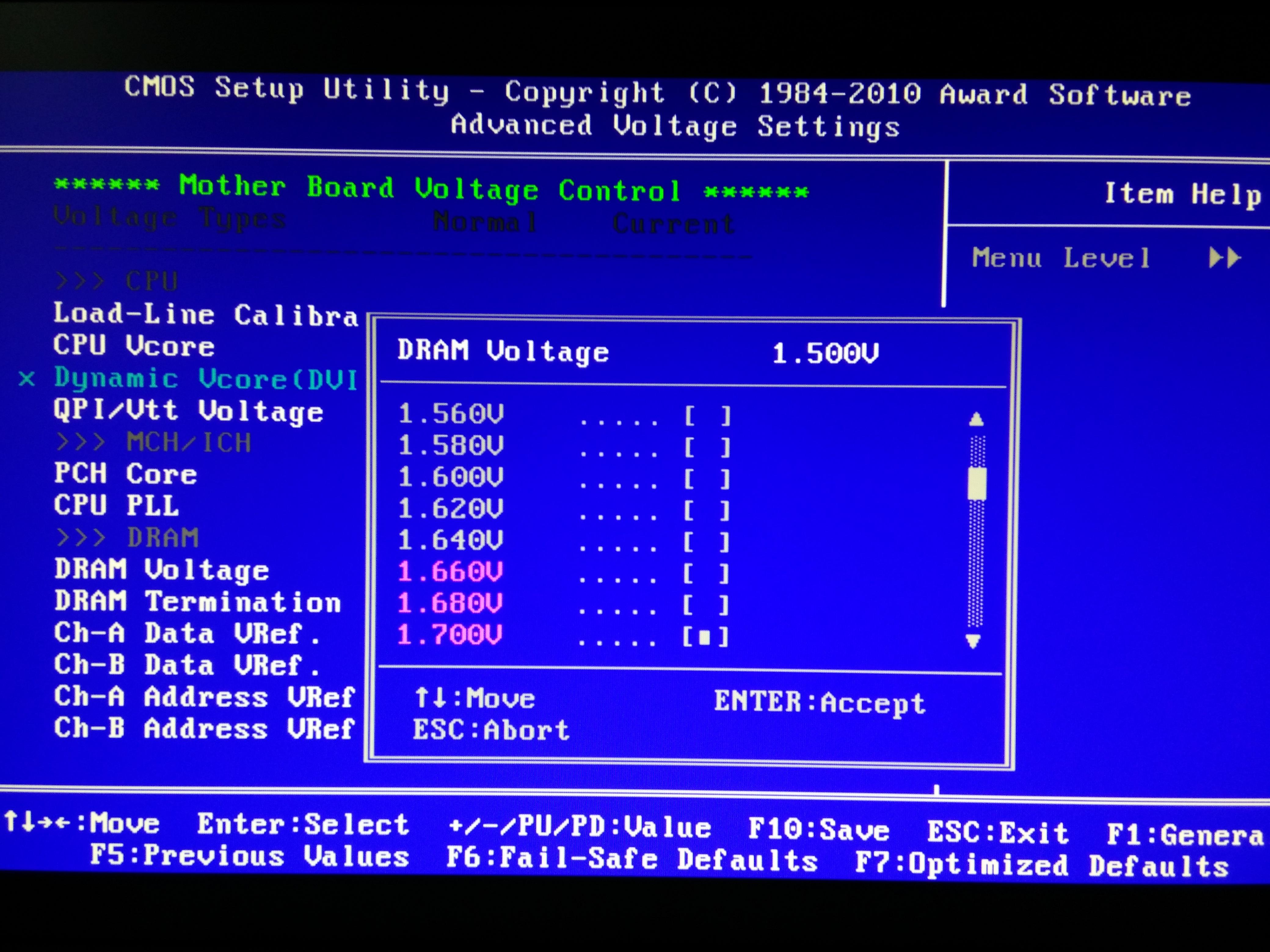Click the X marker beside Dynamic Vcore
The width and height of the screenshot is (1270, 952).
click(27, 379)
